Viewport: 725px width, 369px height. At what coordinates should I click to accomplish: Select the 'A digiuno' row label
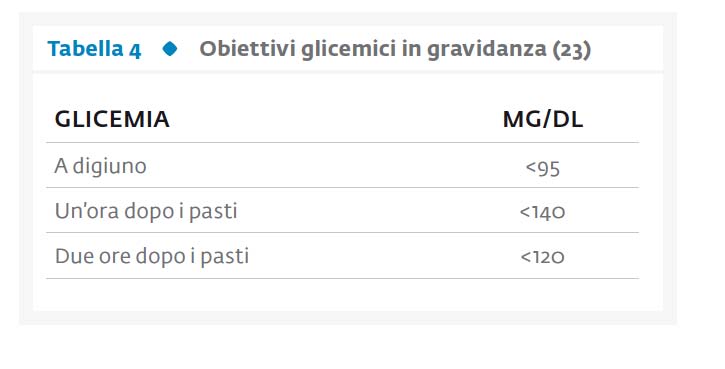(x=100, y=166)
